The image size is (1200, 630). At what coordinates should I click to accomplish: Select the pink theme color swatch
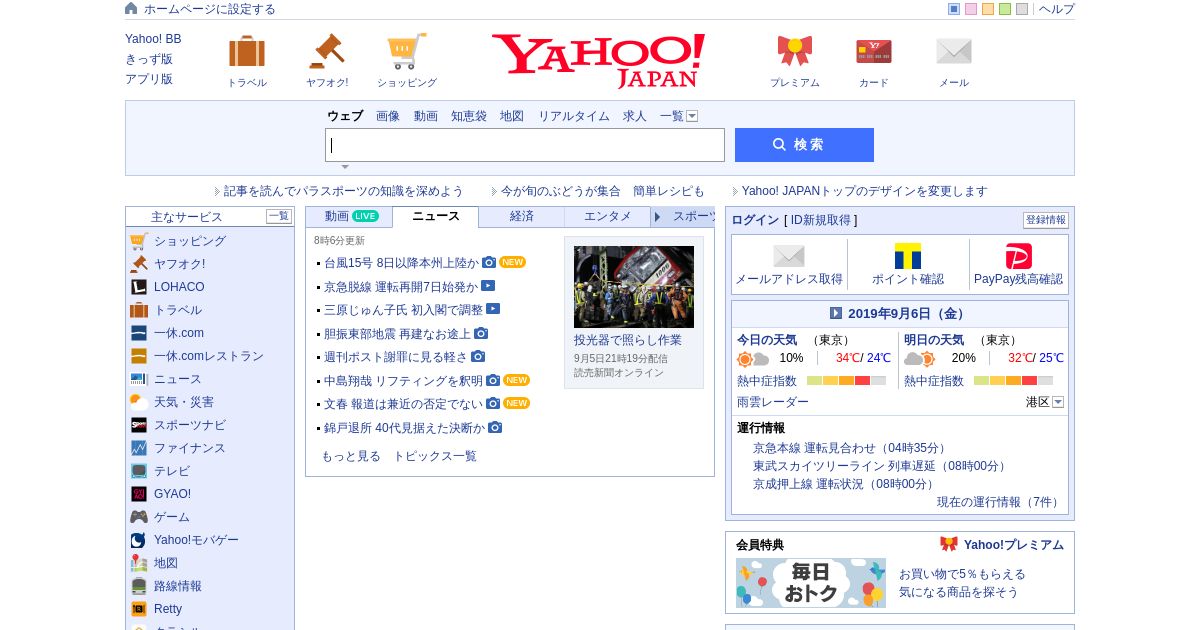[x=971, y=9]
